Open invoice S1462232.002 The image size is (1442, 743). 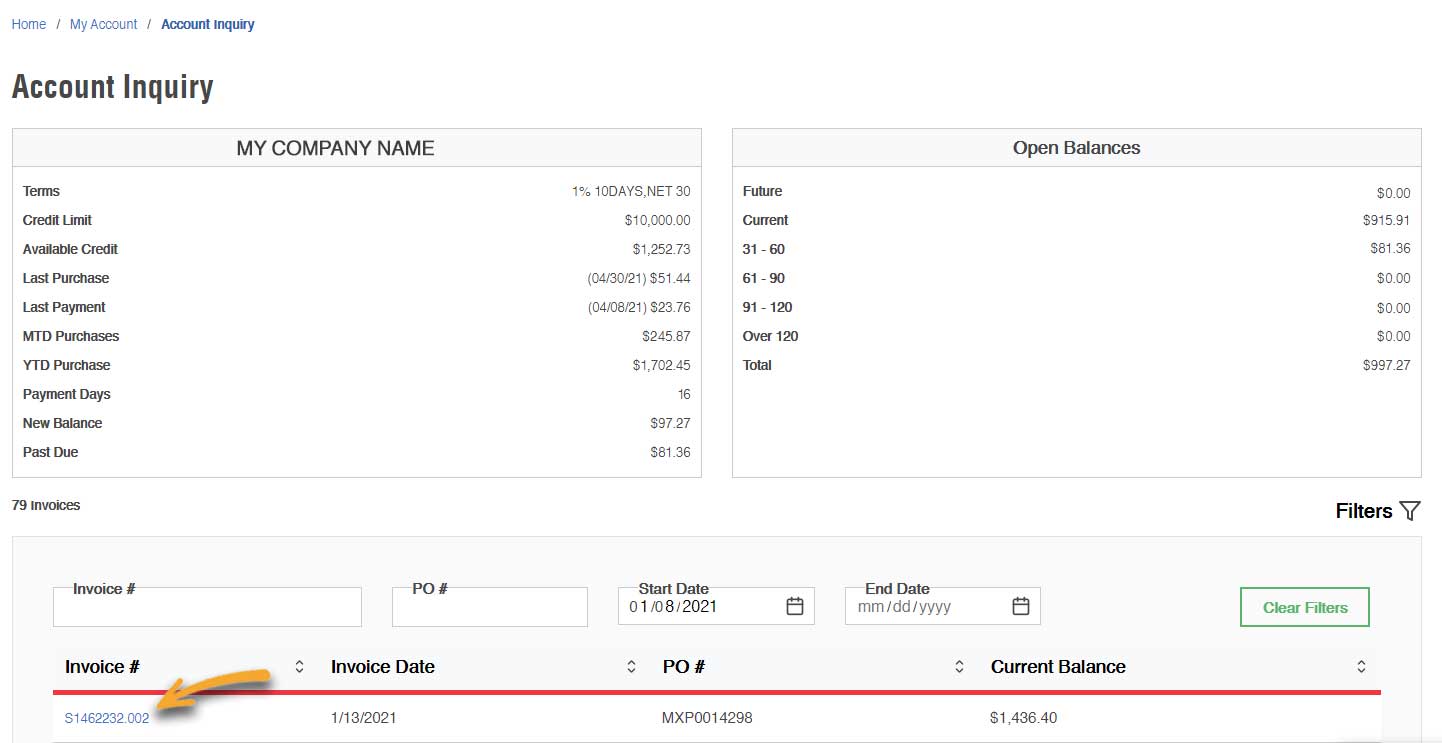(107, 718)
